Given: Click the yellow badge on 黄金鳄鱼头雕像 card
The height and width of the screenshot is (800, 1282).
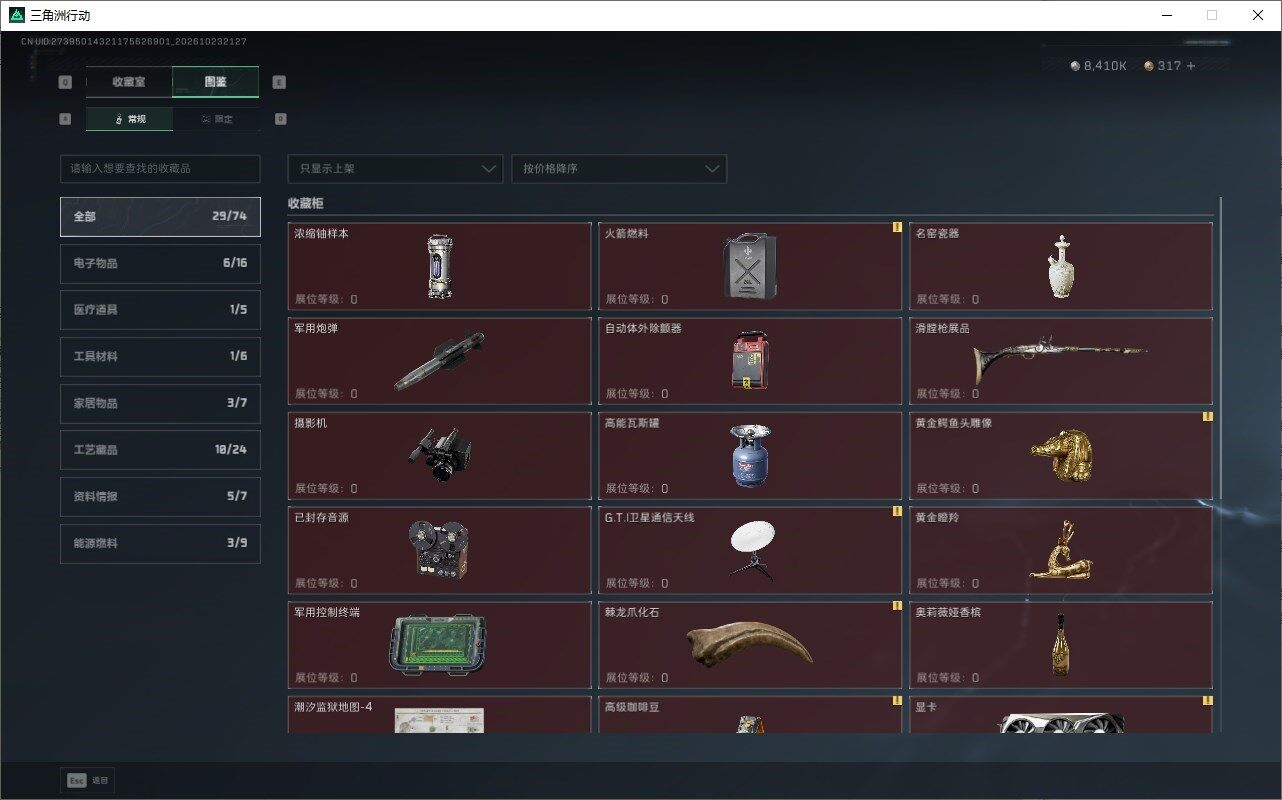Looking at the screenshot, I should click(x=1207, y=416).
